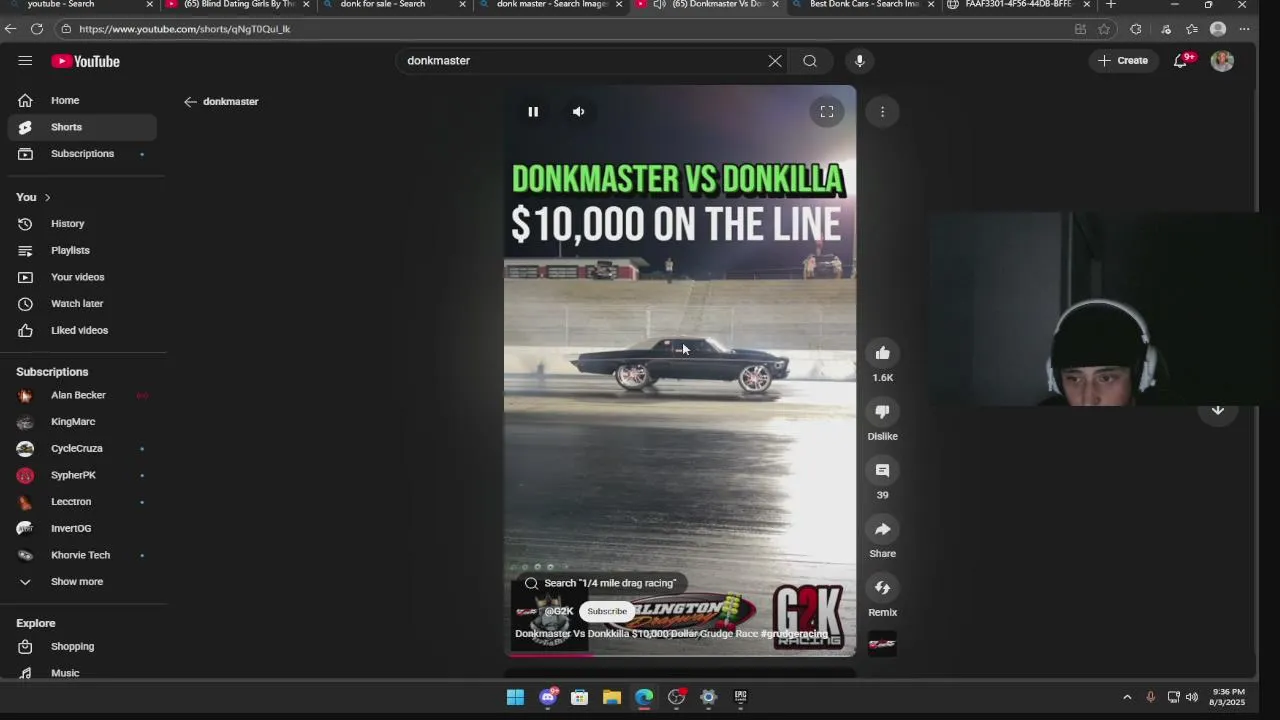Open Your videos in the sidebar
Screen dimensions: 1280x720
tap(82, 277)
